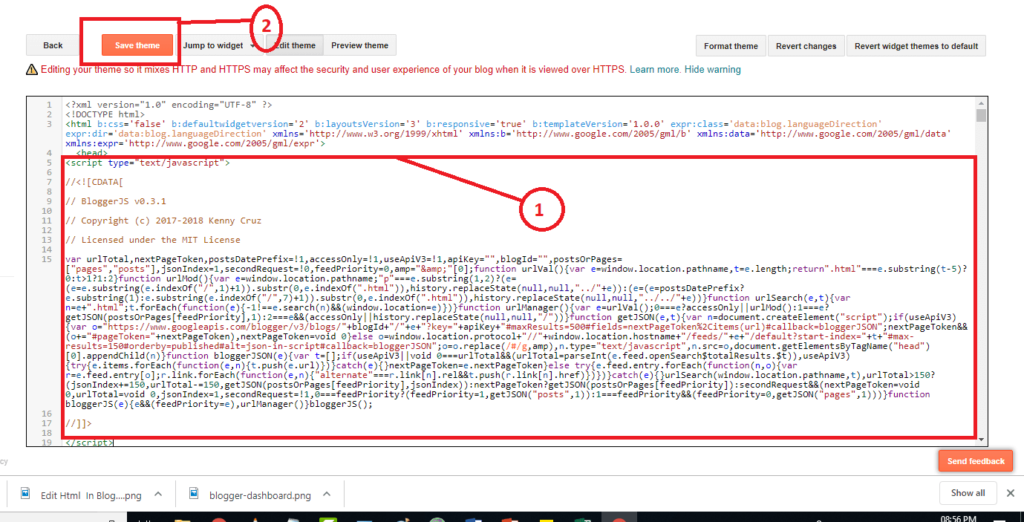Click the // BloggerJS v0.3.1 comment

[x=116, y=201]
